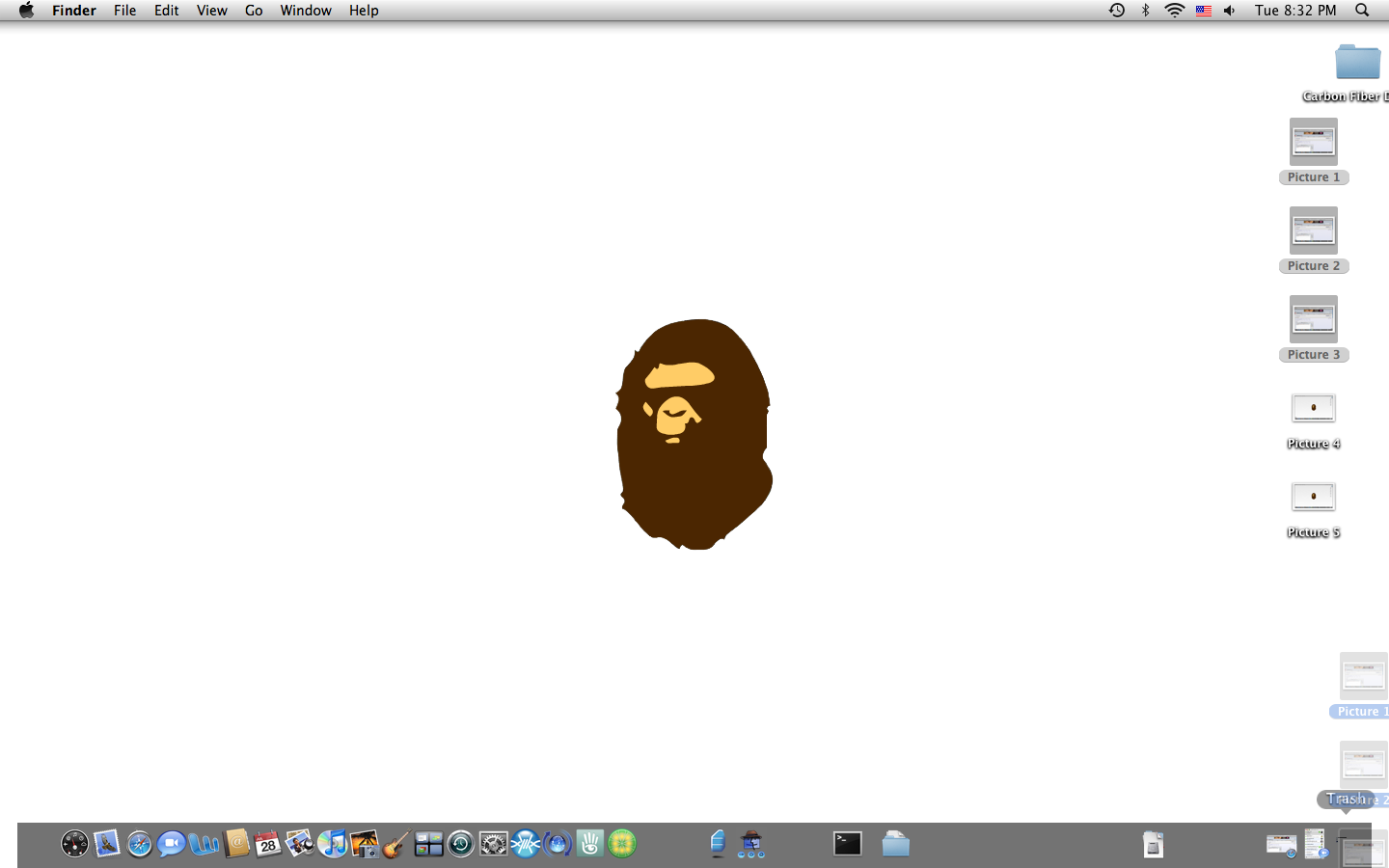The height and width of the screenshot is (868, 1389).
Task: Select the Picture 3 desktop file
Action: (x=1314, y=319)
